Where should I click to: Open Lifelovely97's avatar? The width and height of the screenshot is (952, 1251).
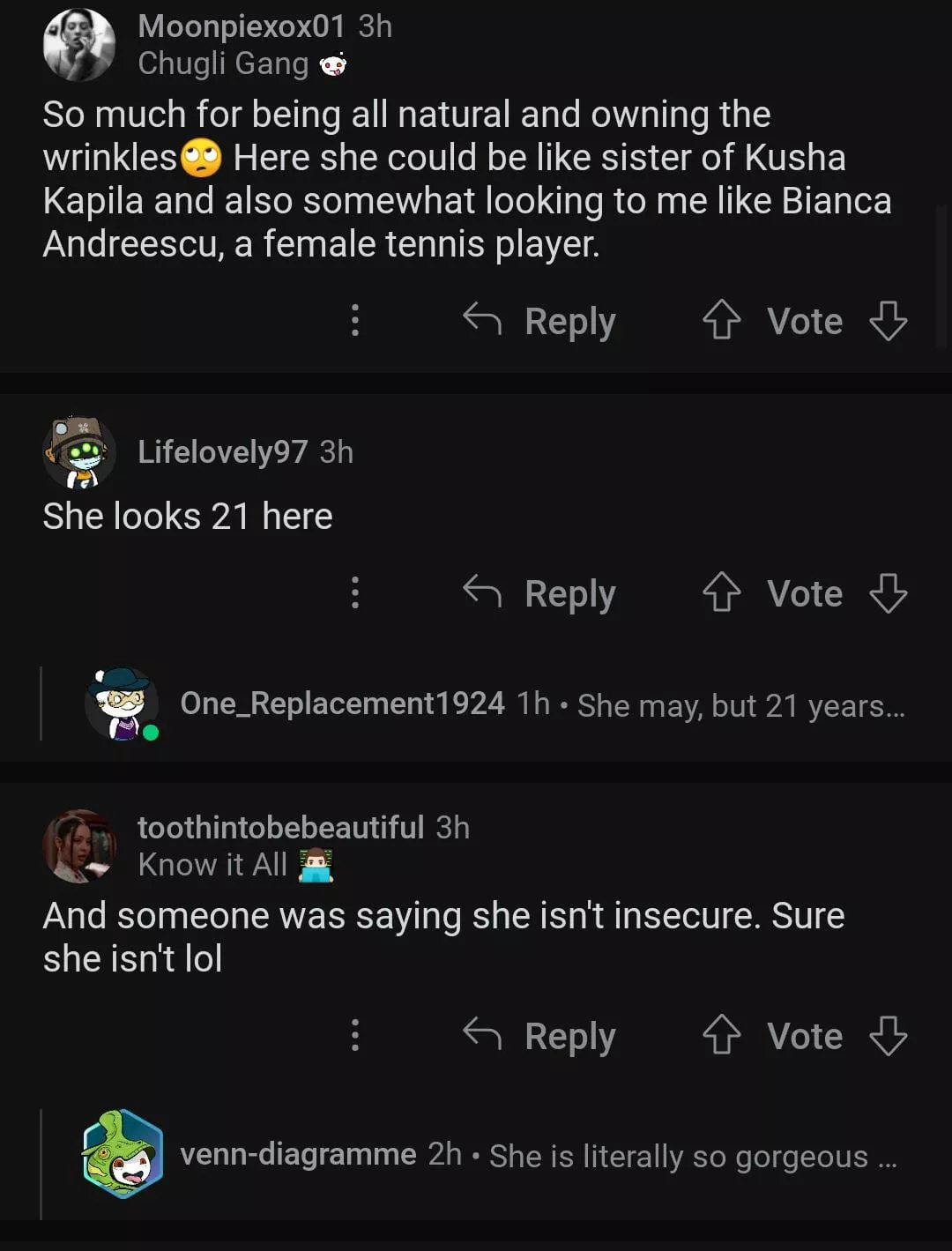point(79,452)
